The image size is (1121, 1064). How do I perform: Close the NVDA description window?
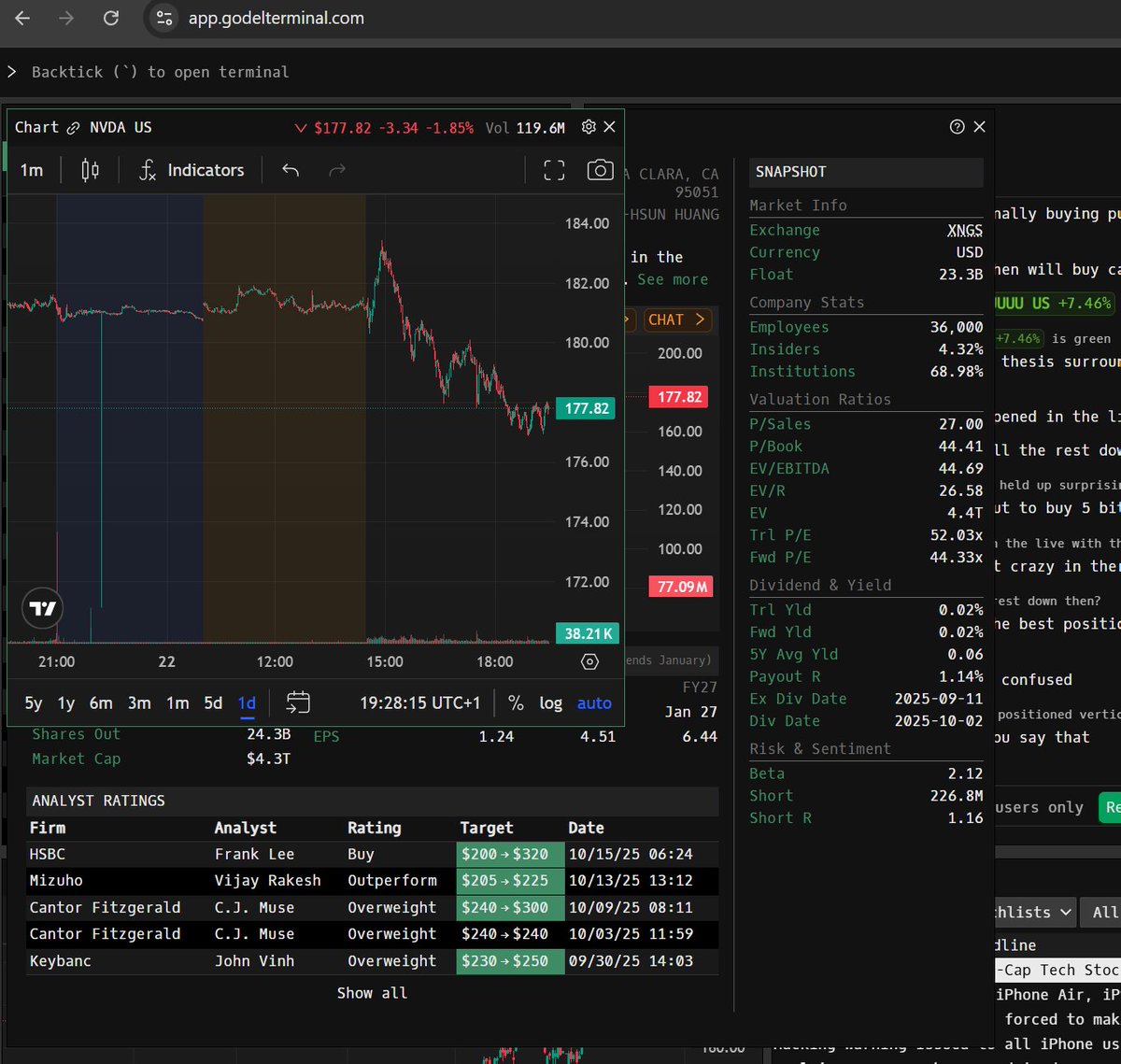(979, 127)
